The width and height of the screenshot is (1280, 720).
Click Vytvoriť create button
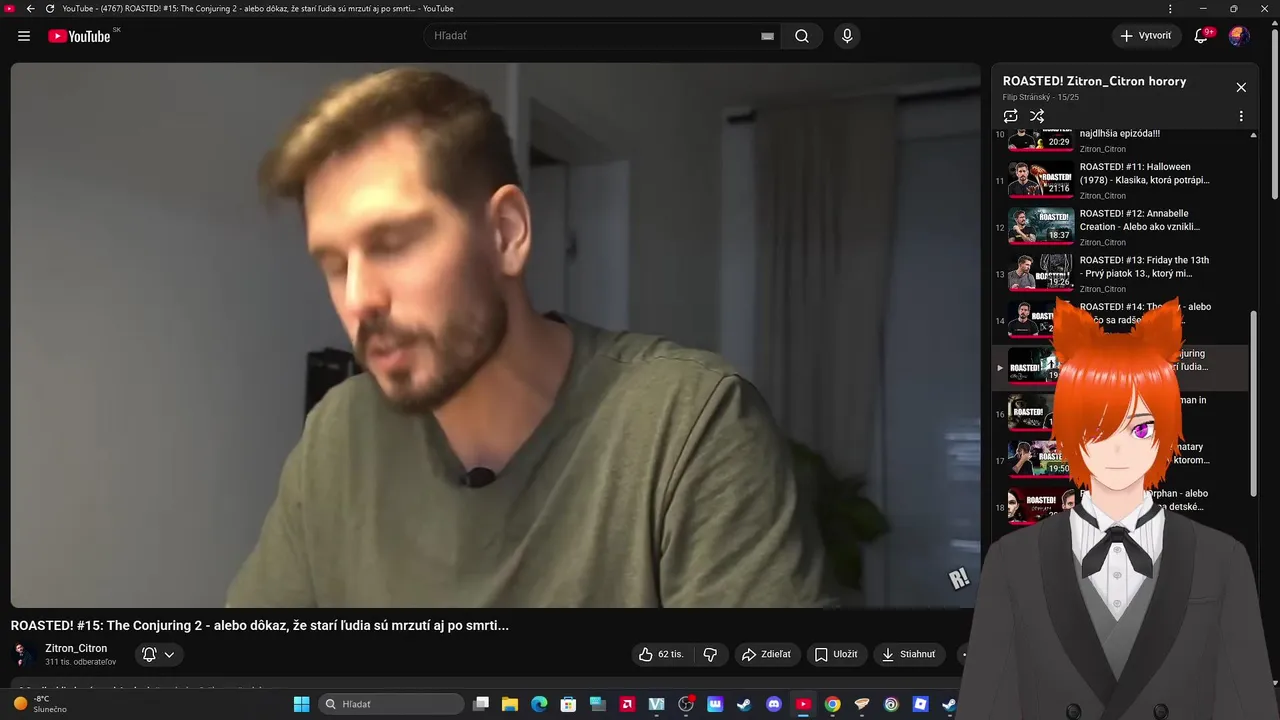(x=1146, y=36)
